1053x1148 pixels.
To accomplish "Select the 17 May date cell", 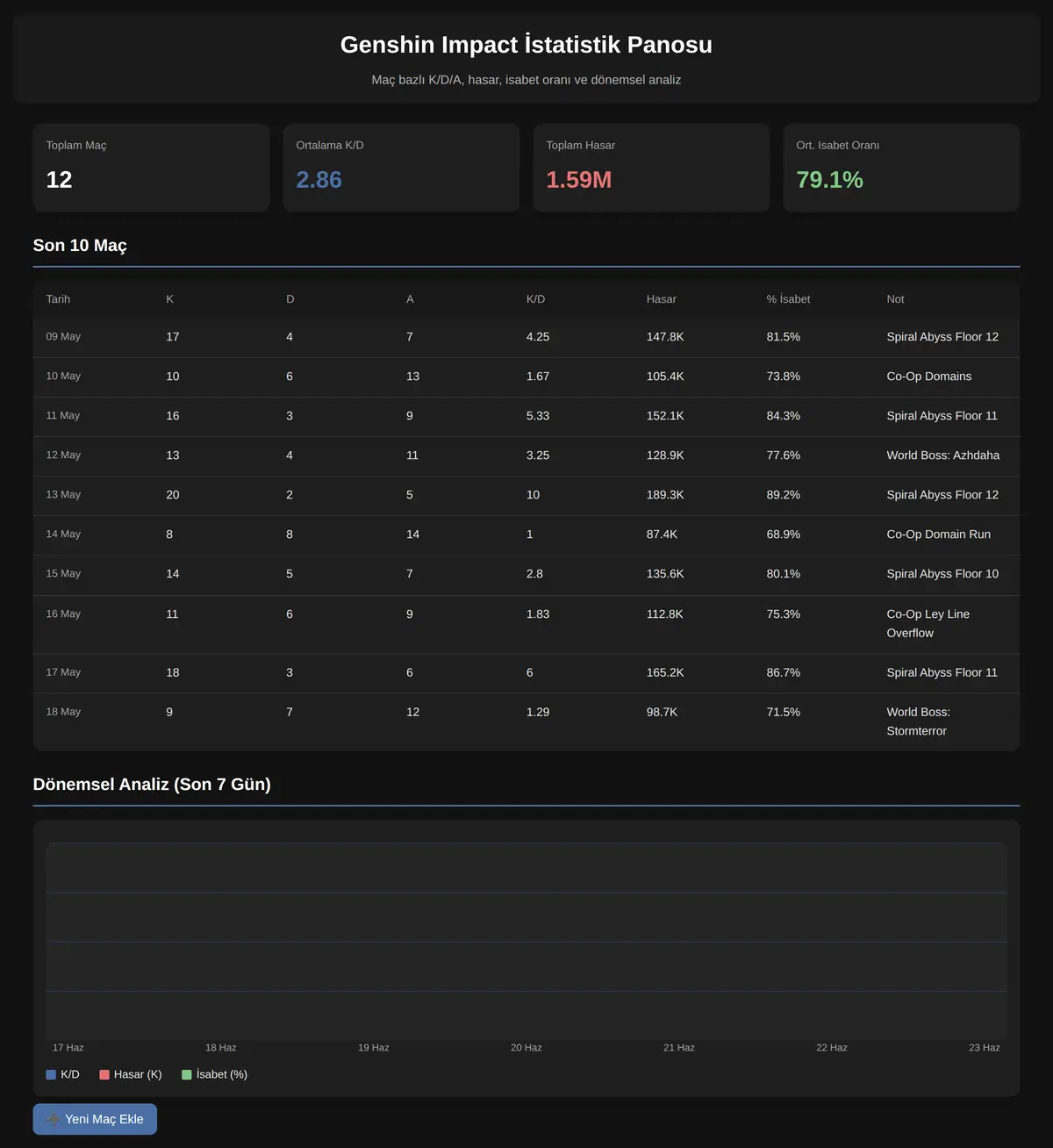I will 63,673.
